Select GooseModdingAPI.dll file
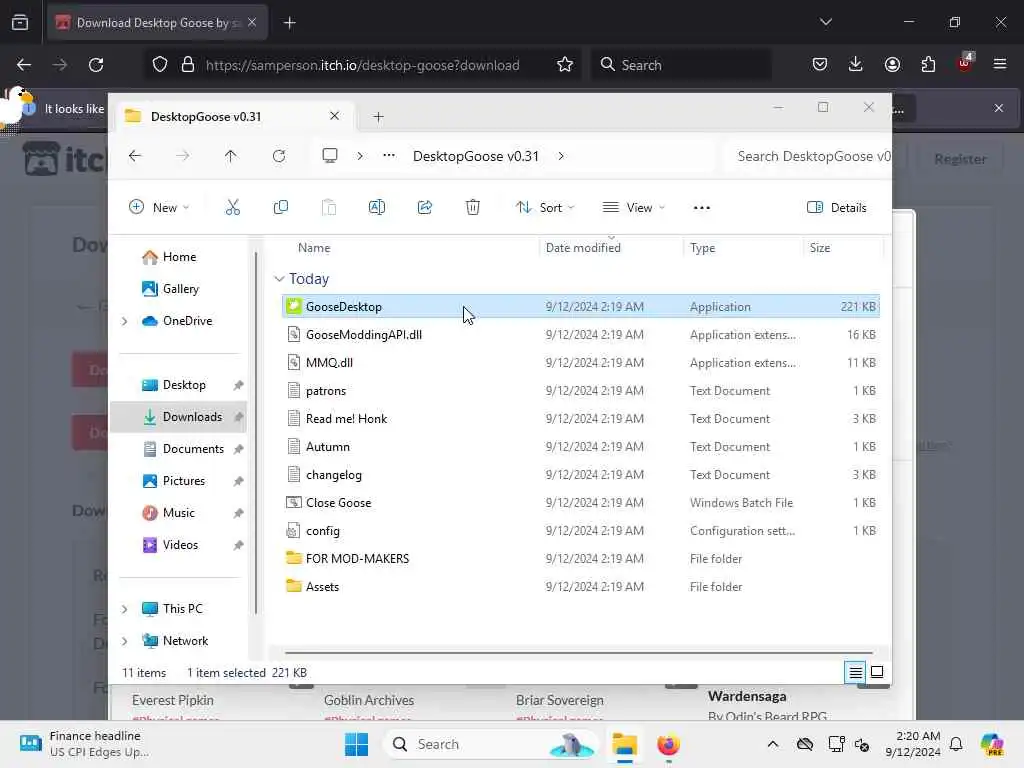This screenshot has width=1024, height=768. pos(581,334)
